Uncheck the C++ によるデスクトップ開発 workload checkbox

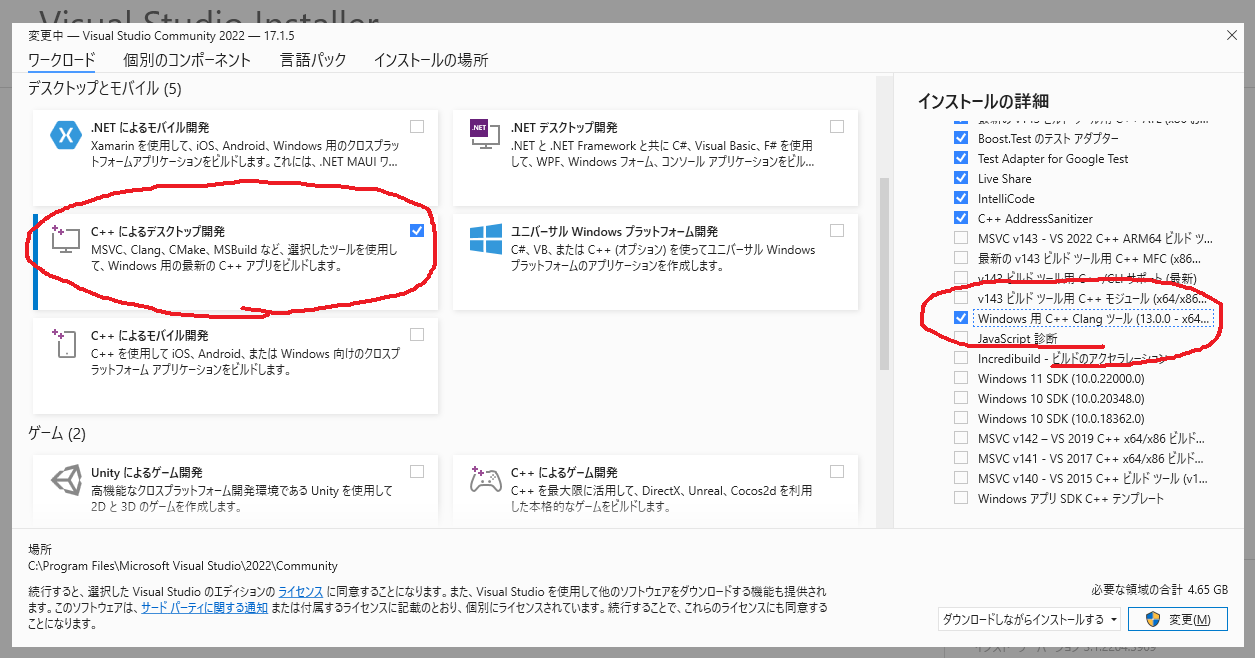pyautogui.click(x=417, y=230)
